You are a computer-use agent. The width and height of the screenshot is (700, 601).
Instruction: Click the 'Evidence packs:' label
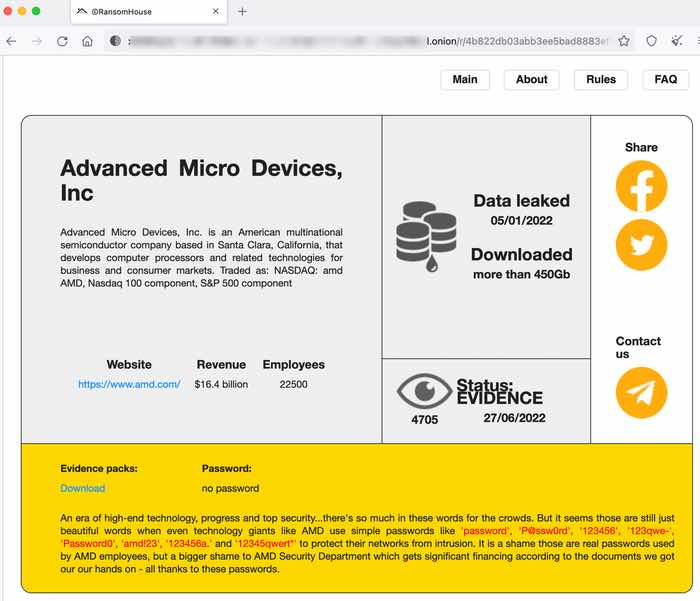click(x=99, y=468)
